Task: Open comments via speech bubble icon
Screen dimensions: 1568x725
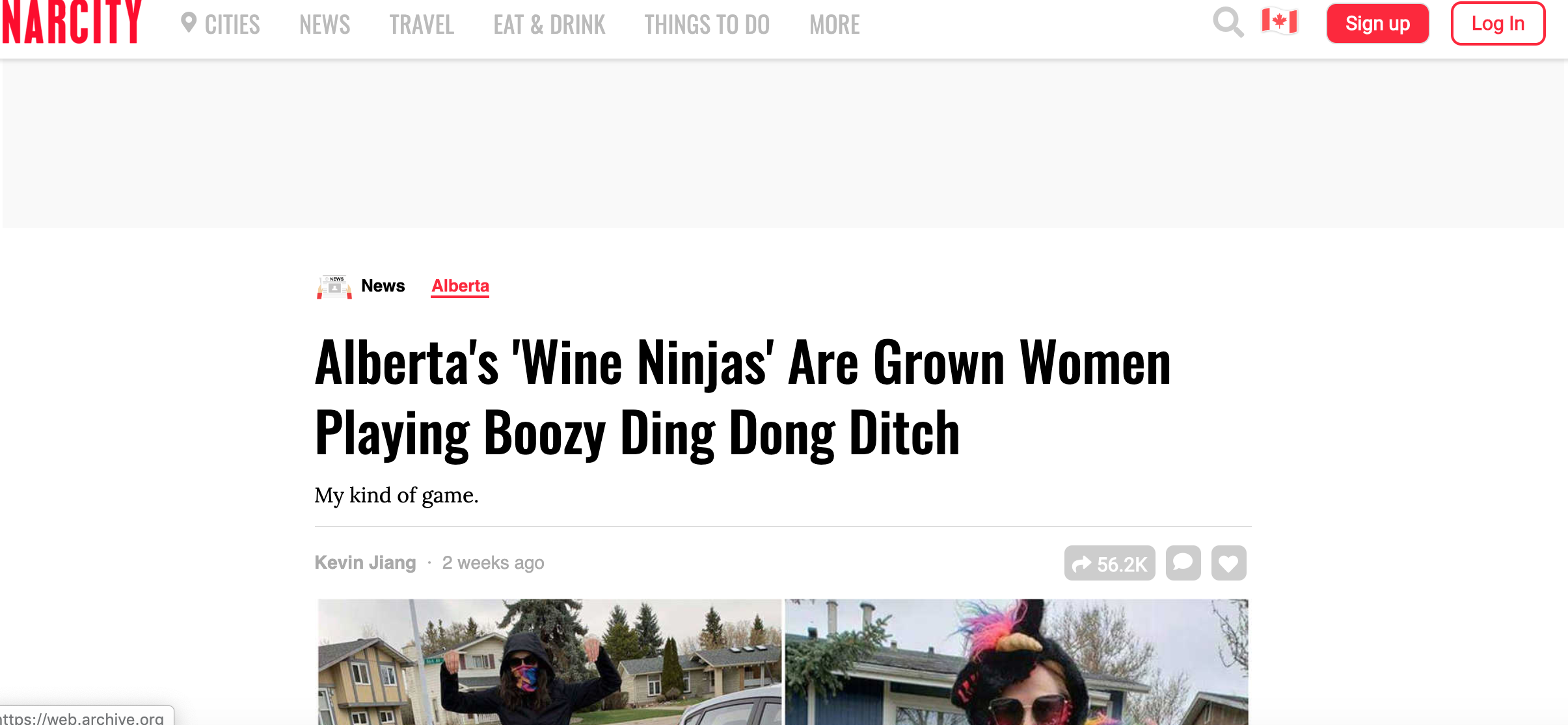Action: pos(1183,563)
